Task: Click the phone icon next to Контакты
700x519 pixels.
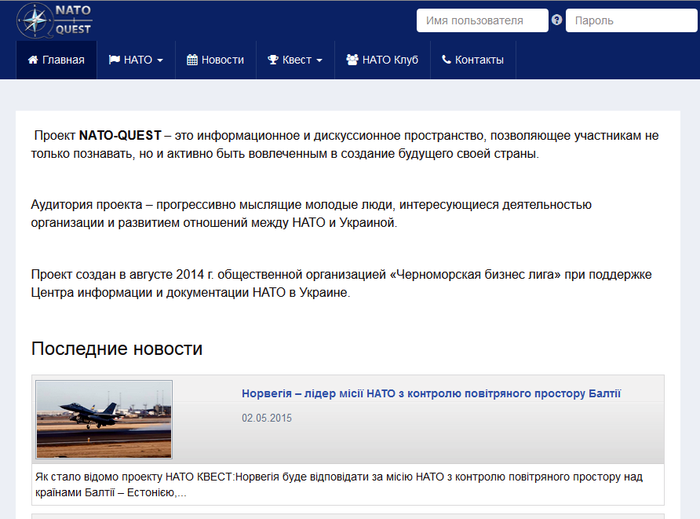Action: click(446, 59)
